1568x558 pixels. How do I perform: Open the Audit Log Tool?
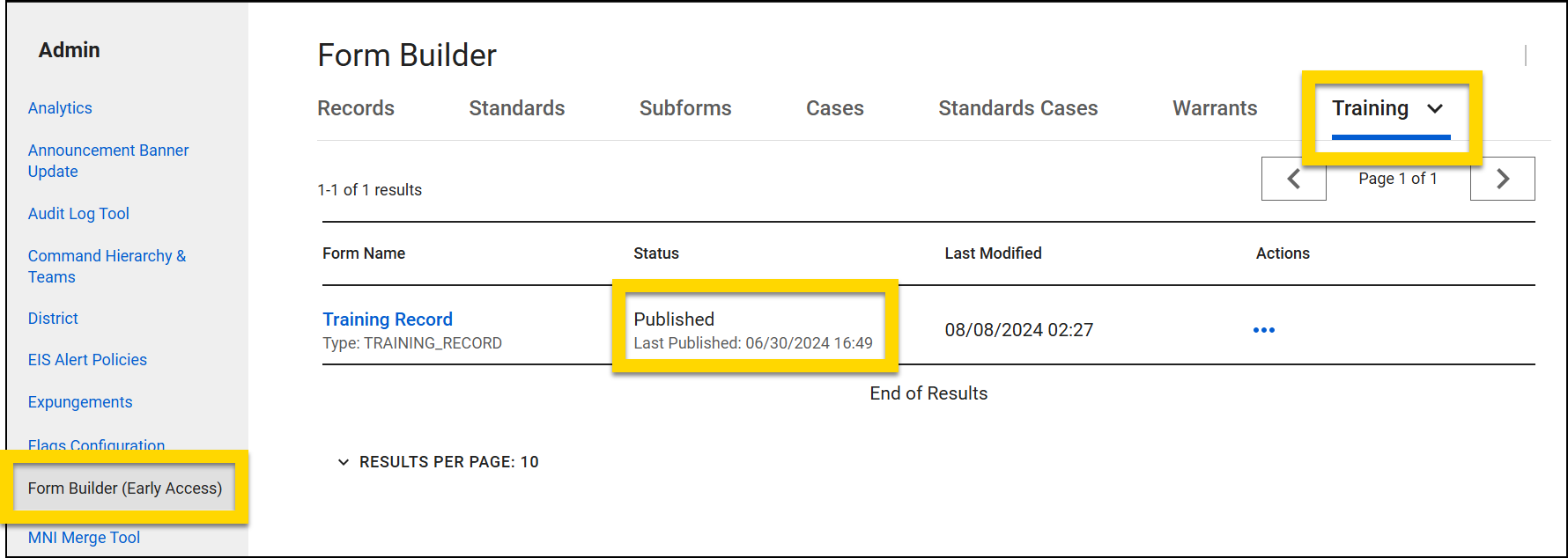[x=78, y=213]
